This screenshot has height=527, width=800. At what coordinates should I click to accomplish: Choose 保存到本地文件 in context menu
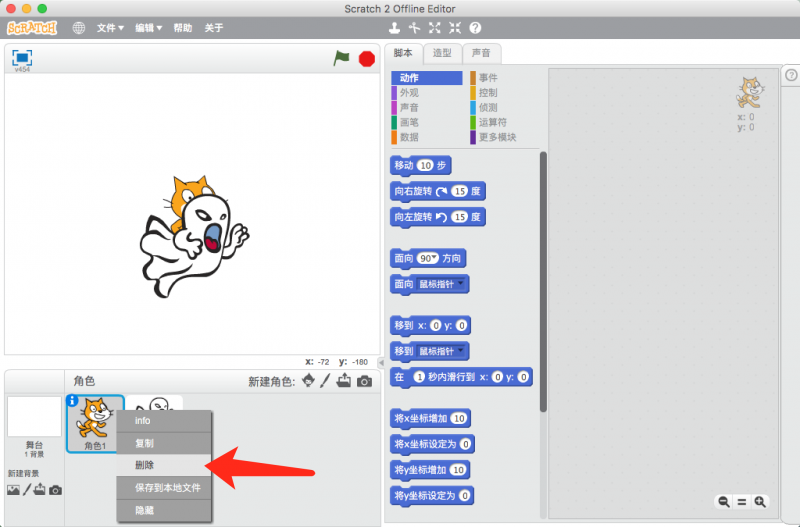[x=164, y=488]
